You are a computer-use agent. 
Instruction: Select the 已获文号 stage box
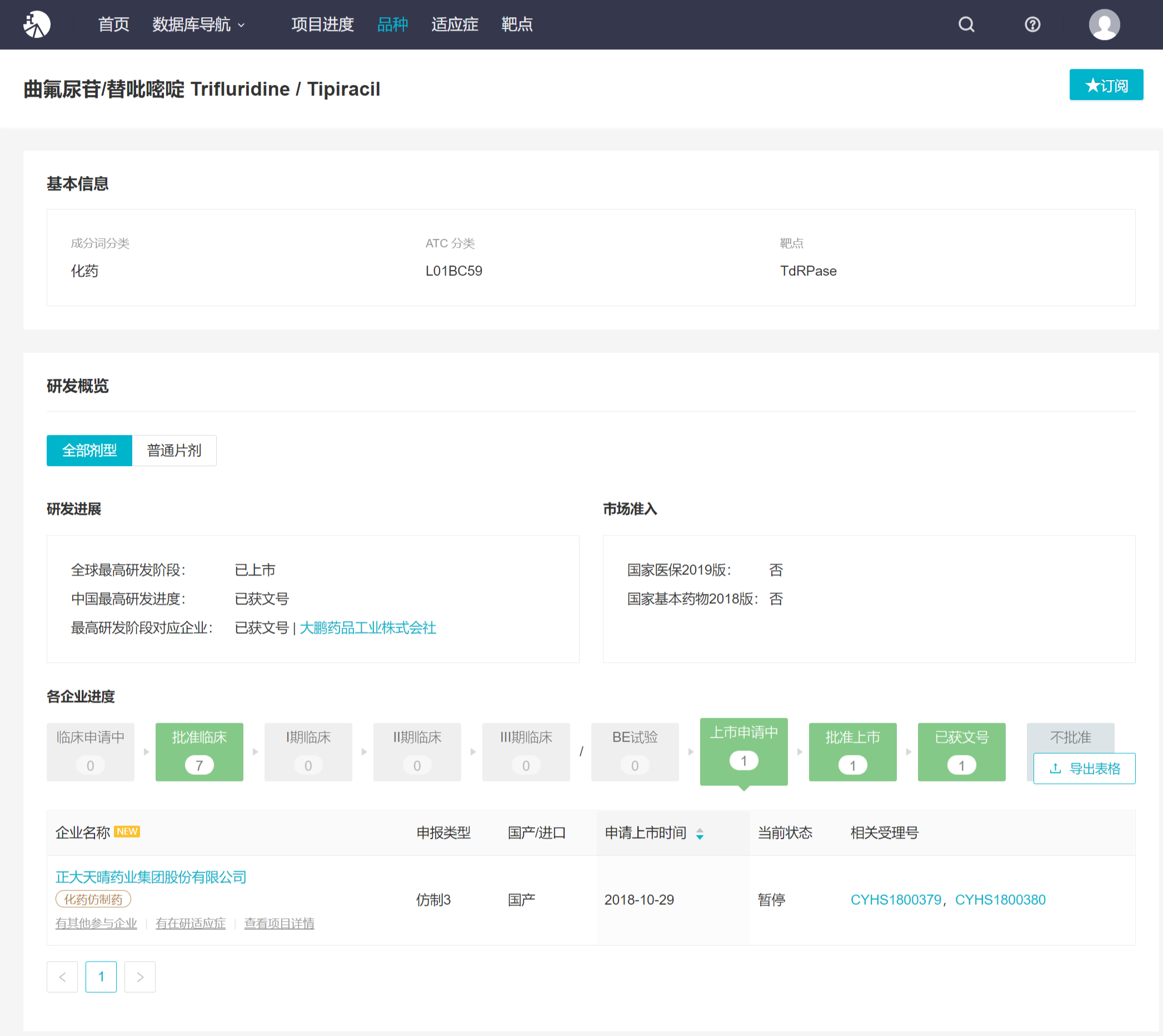pyautogui.click(x=961, y=752)
